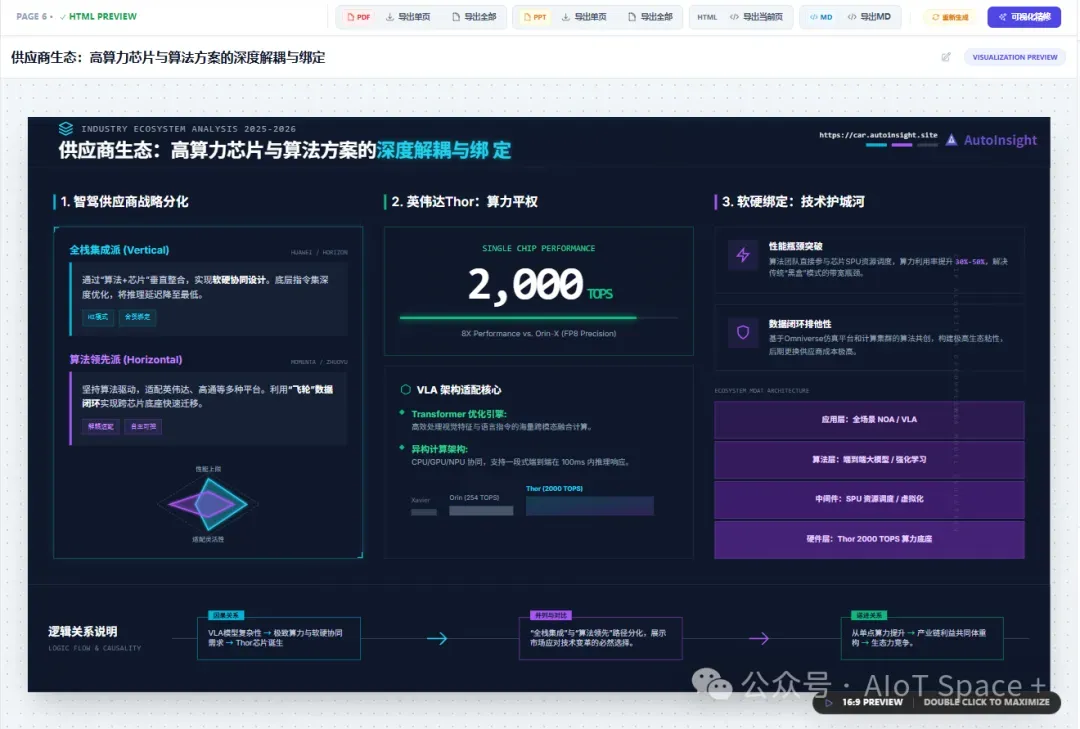Viewport: 1080px width, 729px height.
Task: Click the lightning bolt icon beside 性能瓶颈突破
Action: (742, 255)
